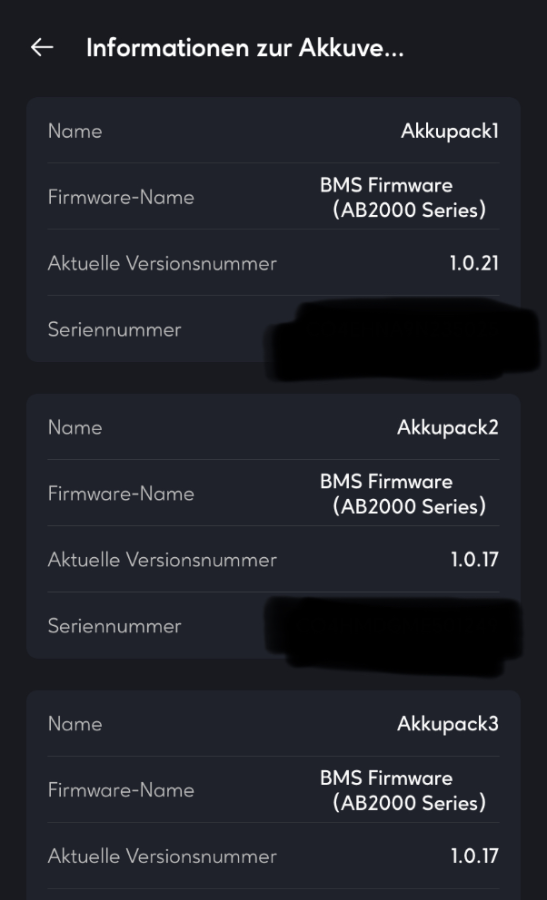Click Akkupack2 version 1.0.17
The width and height of the screenshot is (547, 900).
[474, 560]
